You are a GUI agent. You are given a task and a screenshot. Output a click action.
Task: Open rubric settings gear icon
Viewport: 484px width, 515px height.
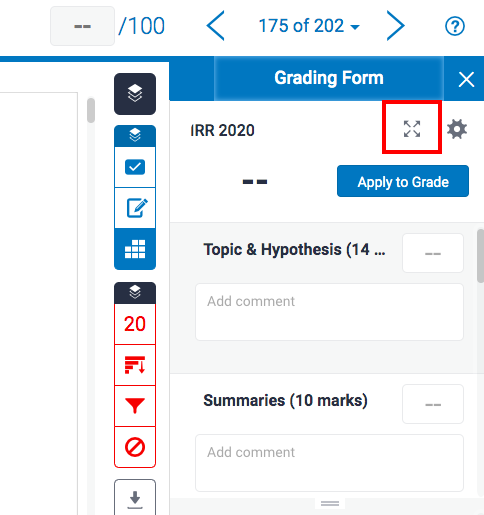point(457,129)
